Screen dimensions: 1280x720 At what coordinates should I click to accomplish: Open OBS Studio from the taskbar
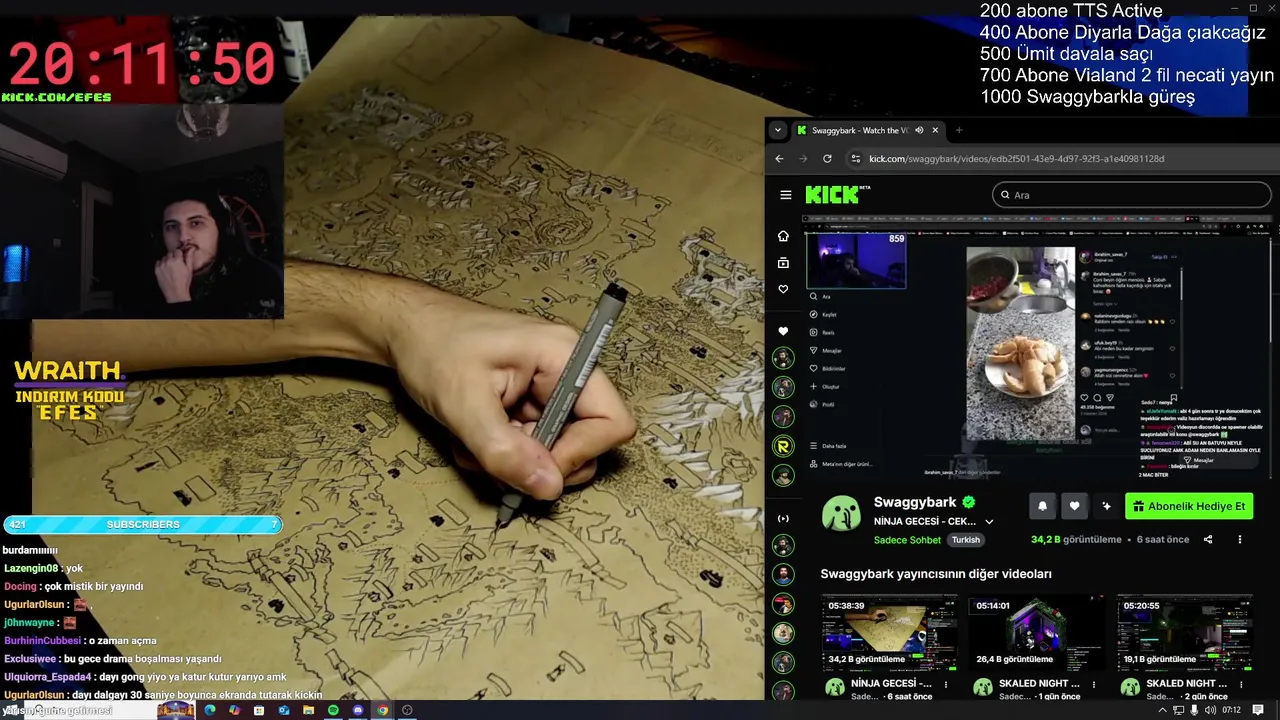point(407,710)
